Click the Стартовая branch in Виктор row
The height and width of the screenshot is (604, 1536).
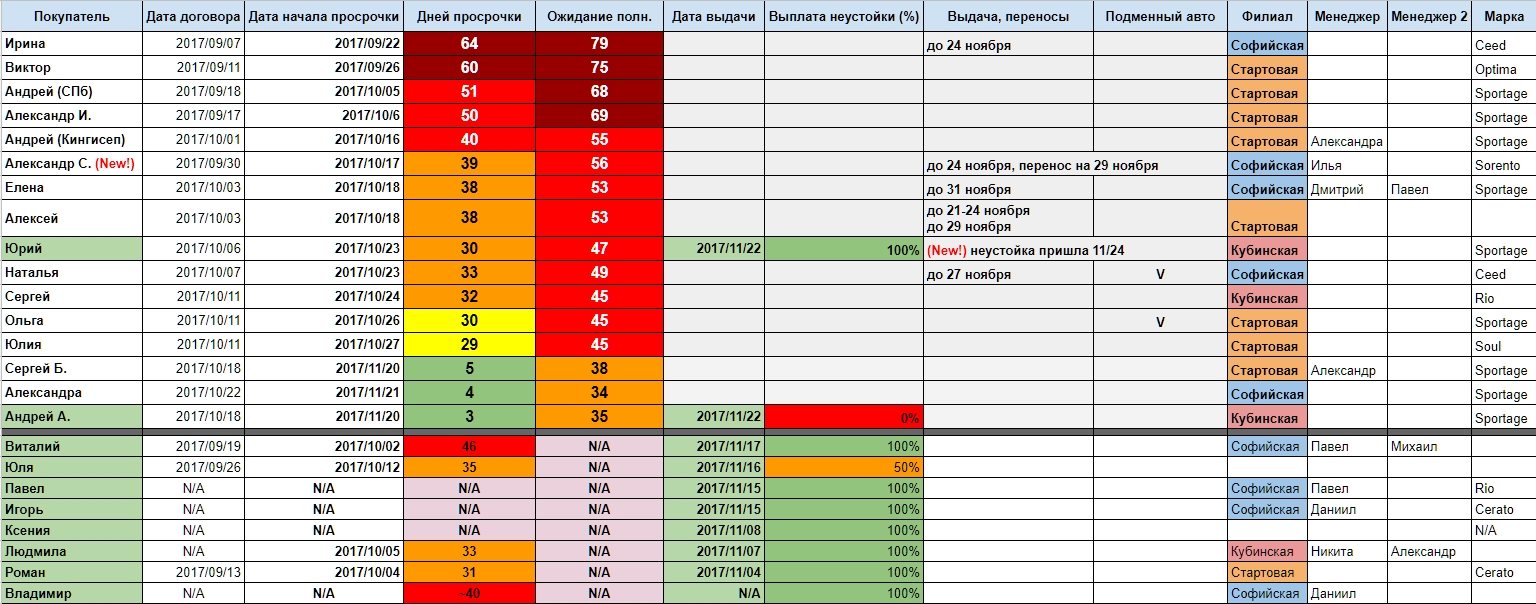click(1267, 68)
